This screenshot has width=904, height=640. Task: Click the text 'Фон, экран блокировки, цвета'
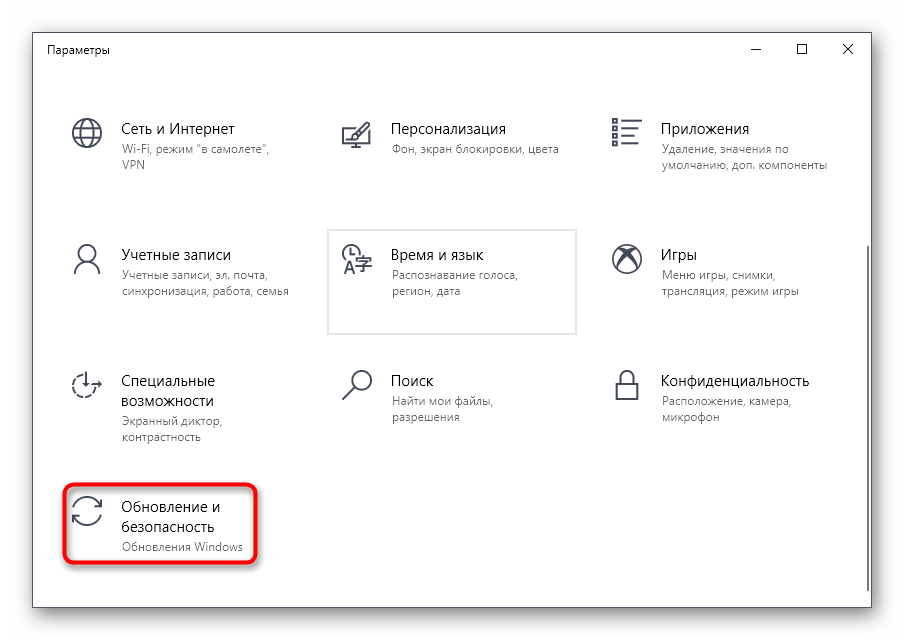[x=475, y=149]
